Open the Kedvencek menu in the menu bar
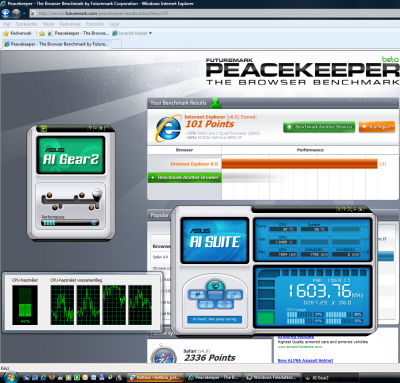 [70, 24]
